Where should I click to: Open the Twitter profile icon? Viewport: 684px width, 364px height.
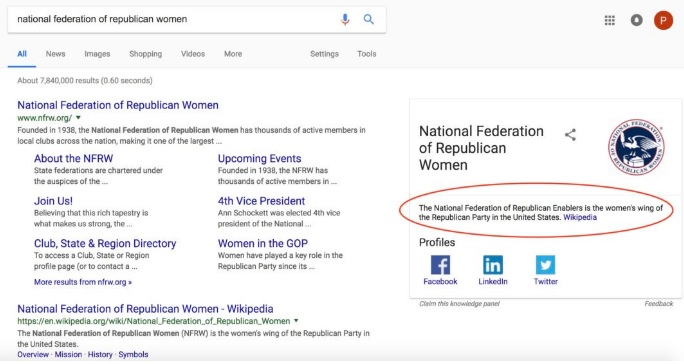545,265
